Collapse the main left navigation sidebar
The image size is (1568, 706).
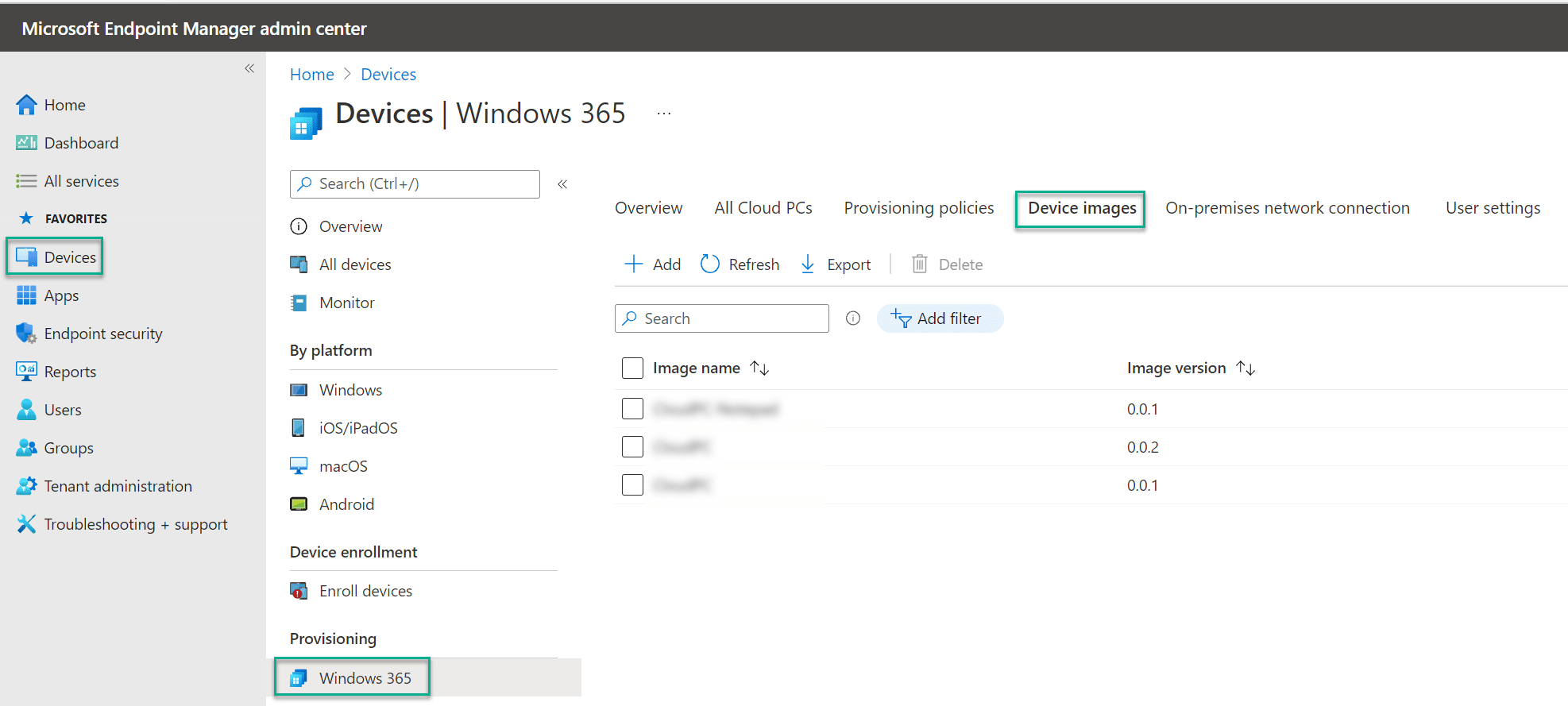[x=249, y=68]
